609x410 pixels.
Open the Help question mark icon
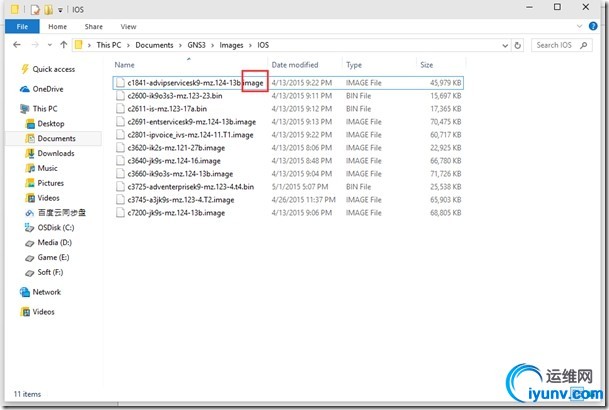point(593,26)
